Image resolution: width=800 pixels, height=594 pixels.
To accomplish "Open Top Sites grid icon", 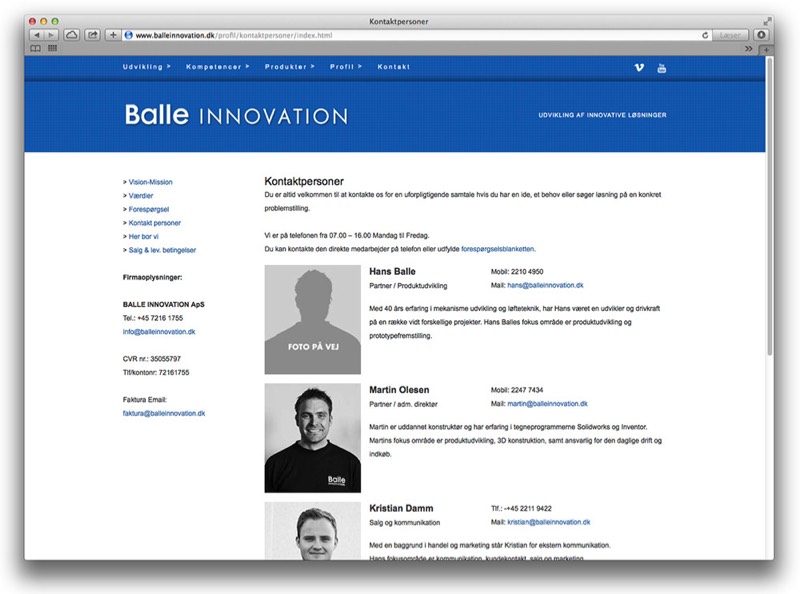I will [53, 48].
